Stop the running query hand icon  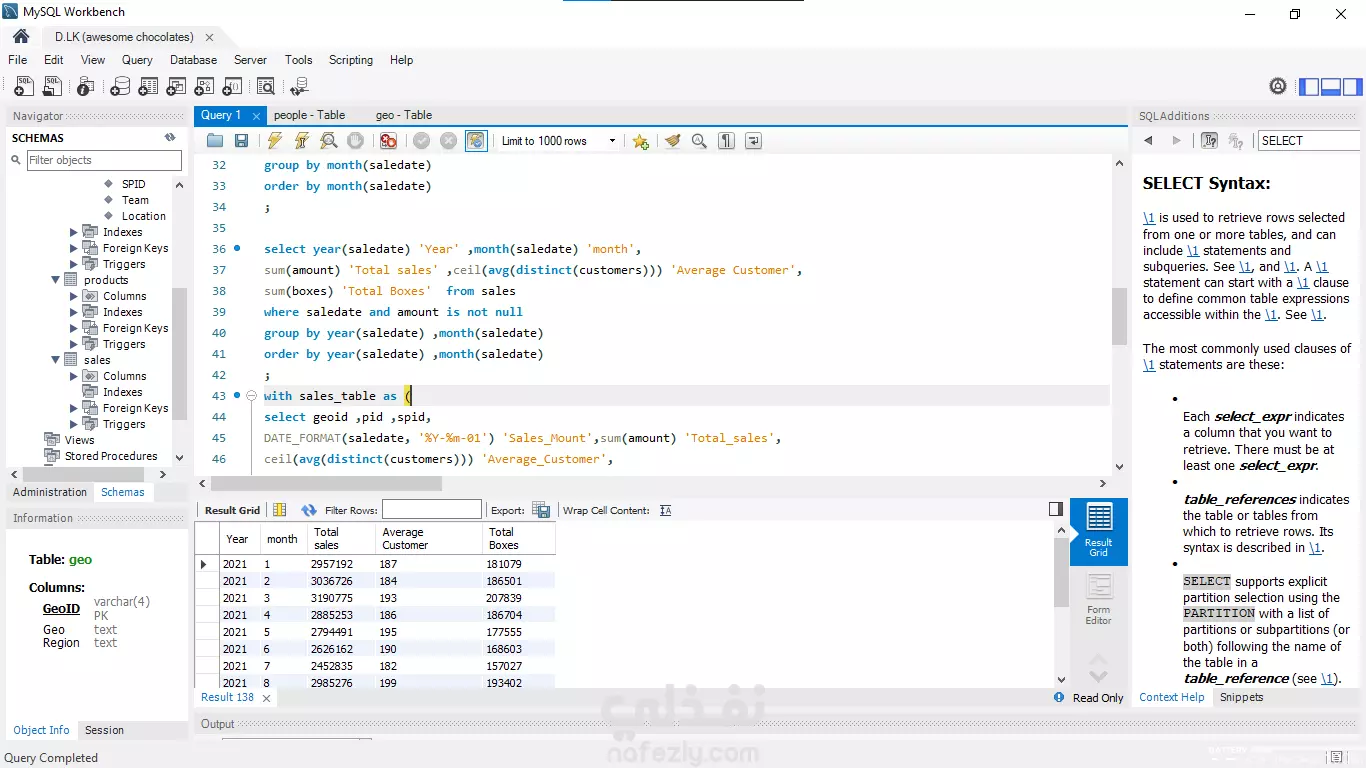click(x=354, y=141)
